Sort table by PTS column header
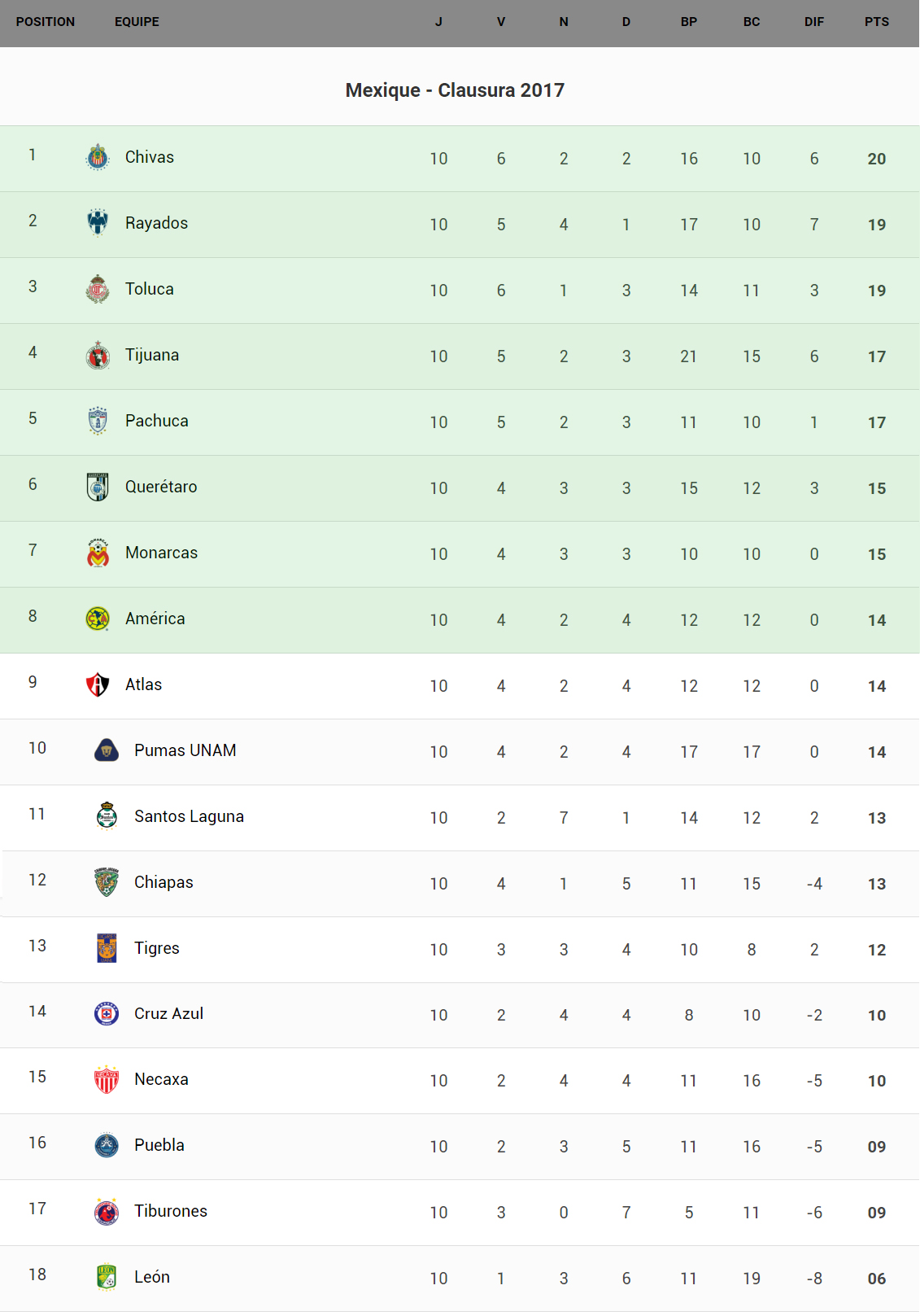 point(876,22)
